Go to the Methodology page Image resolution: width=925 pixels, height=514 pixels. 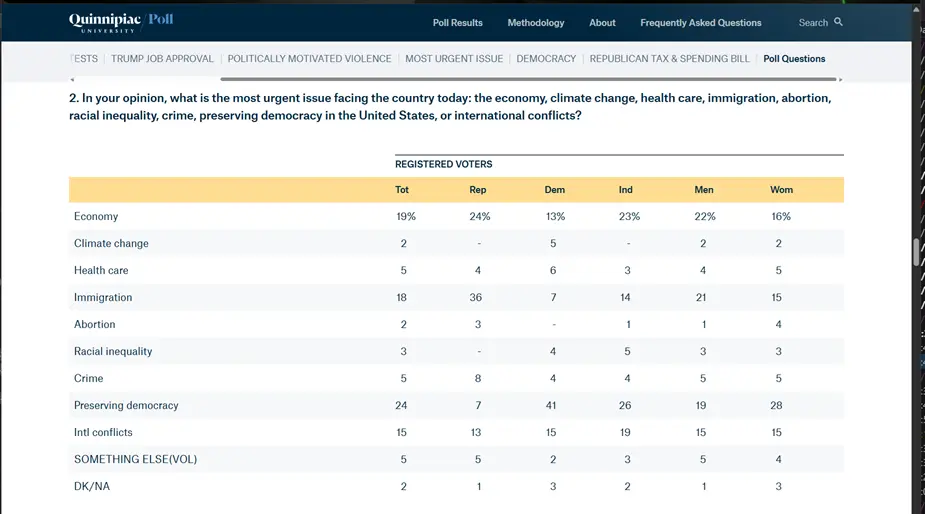point(535,23)
